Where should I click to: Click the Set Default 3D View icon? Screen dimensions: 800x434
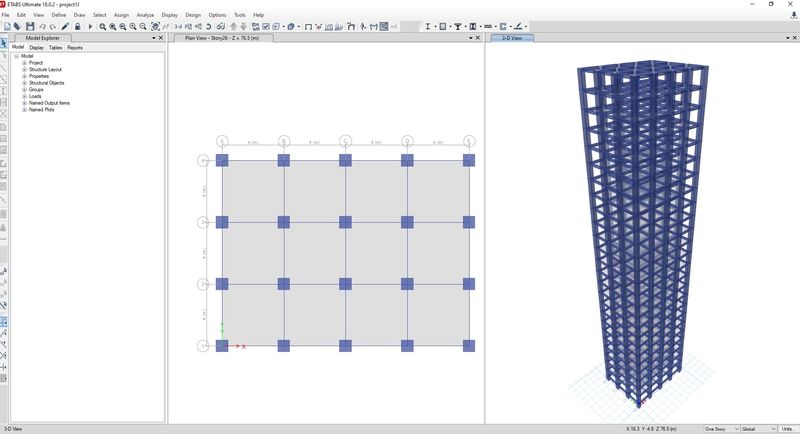coord(180,26)
